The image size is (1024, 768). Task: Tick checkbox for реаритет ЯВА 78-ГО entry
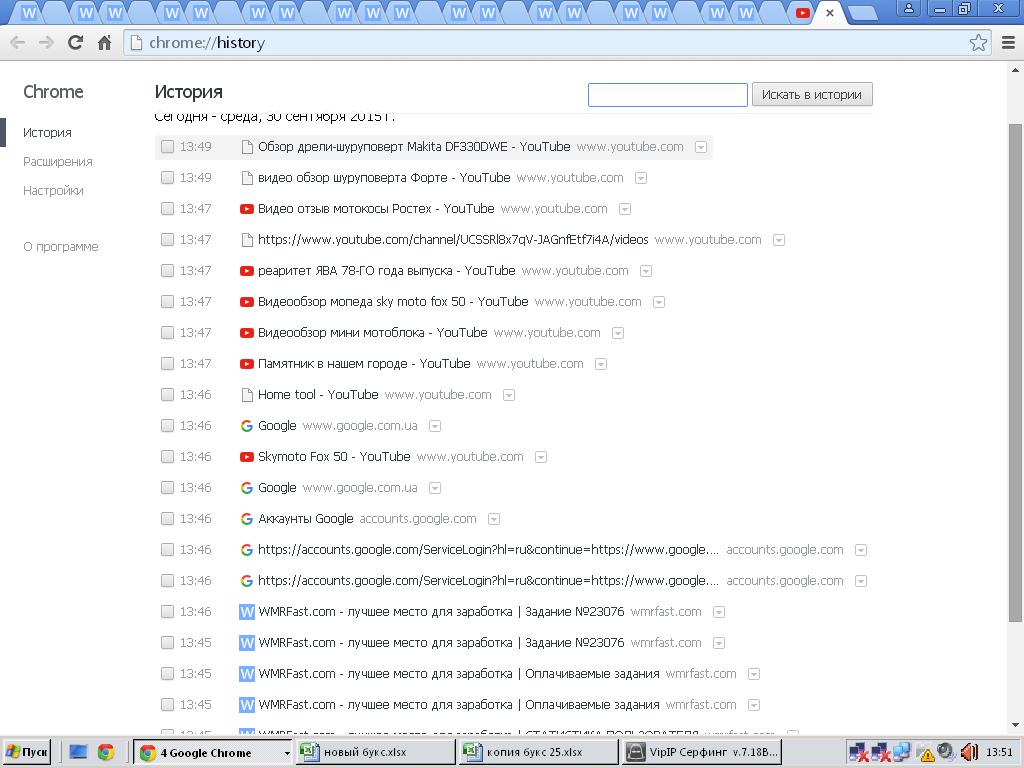pos(167,271)
